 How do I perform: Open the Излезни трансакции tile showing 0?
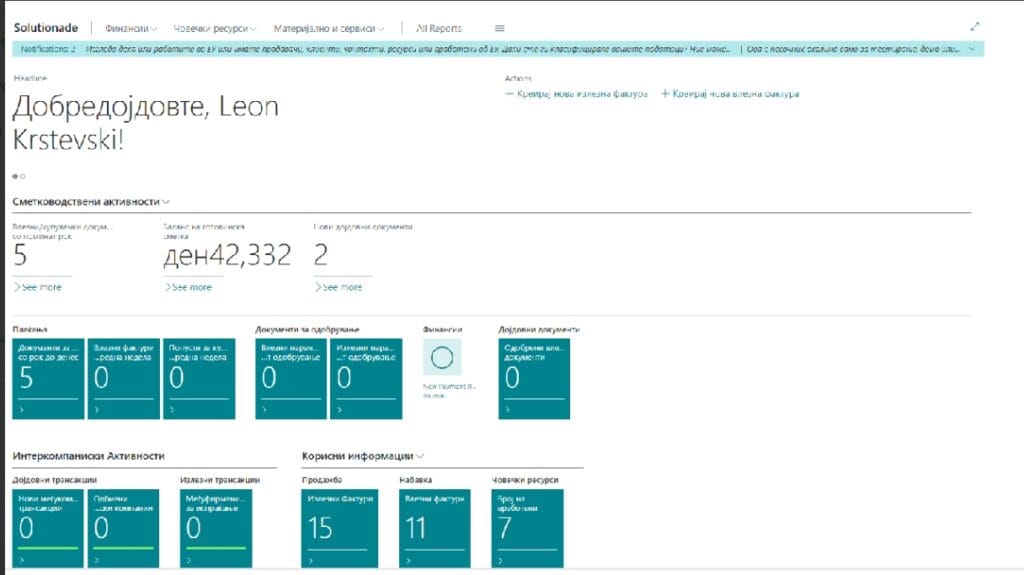click(x=216, y=529)
